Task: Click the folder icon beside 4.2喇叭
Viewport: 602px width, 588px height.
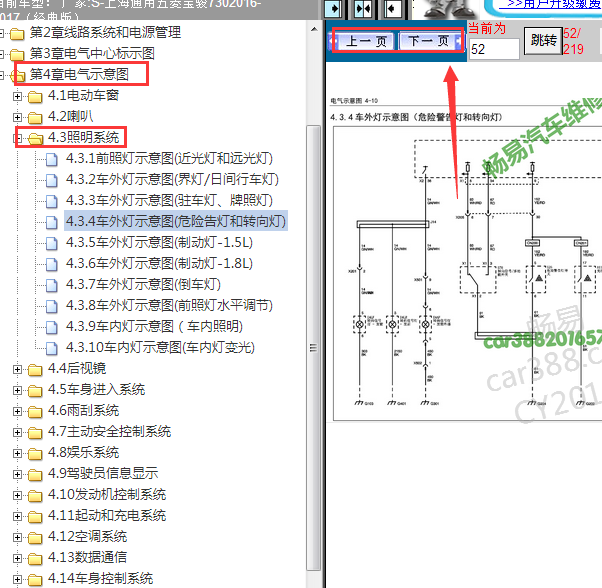Action: click(x=35, y=118)
